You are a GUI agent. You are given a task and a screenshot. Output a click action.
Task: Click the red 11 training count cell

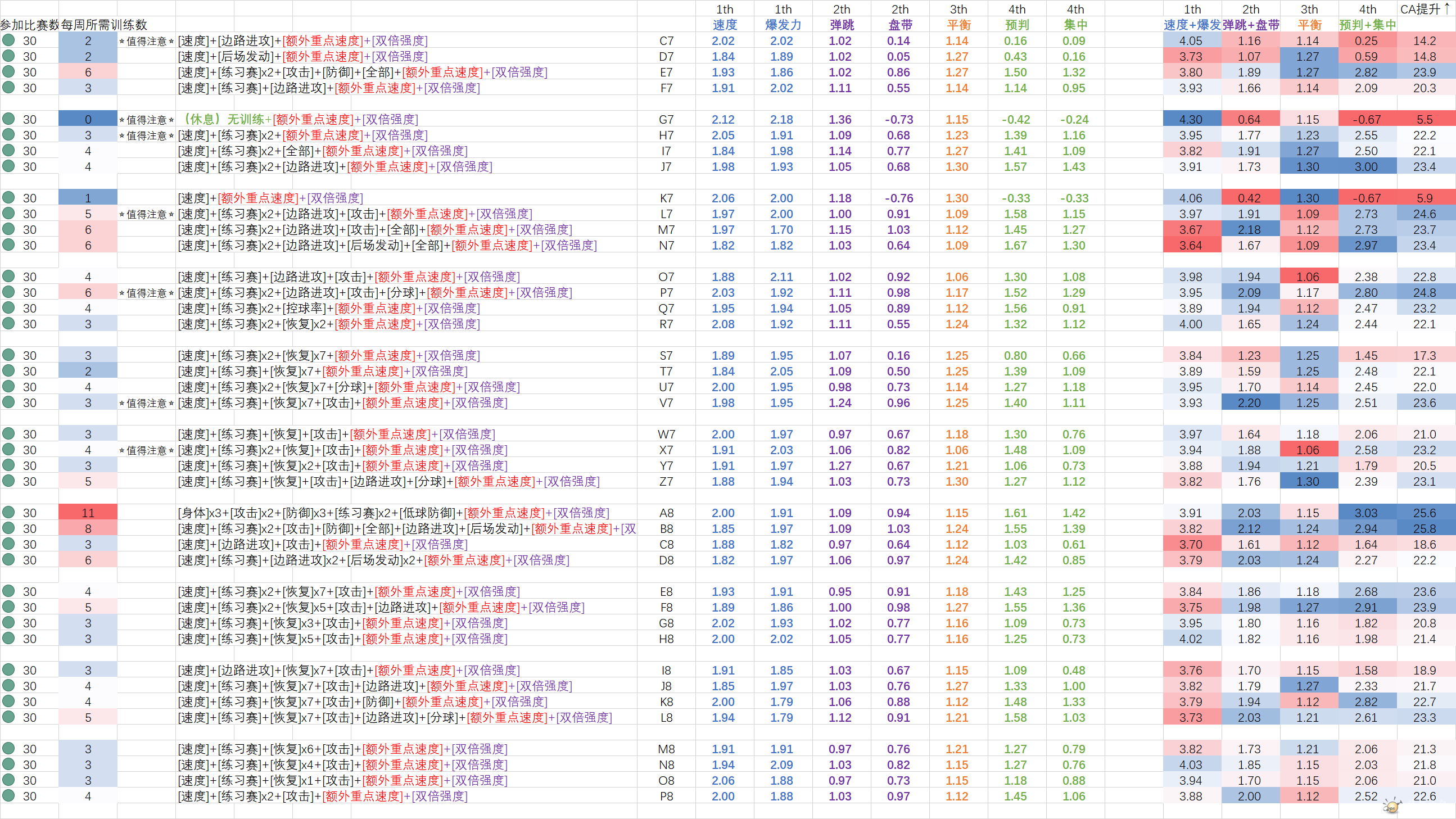88,513
